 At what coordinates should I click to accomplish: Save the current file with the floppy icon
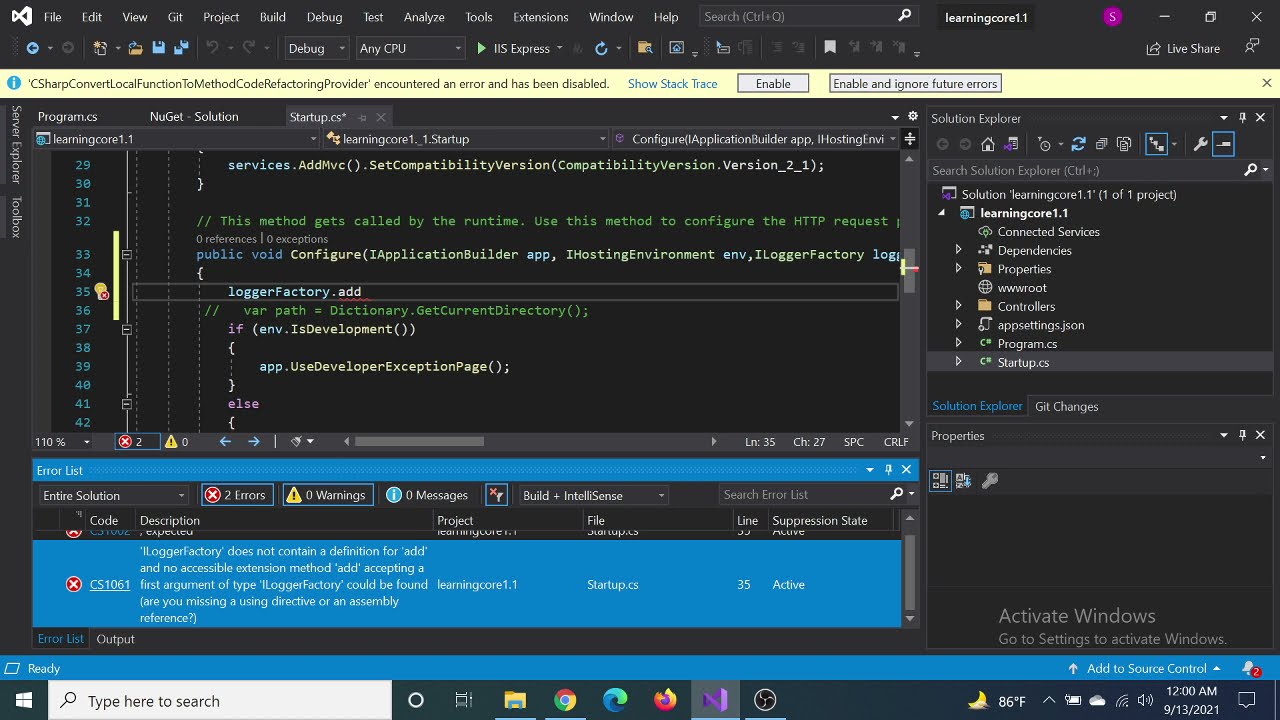click(160, 48)
